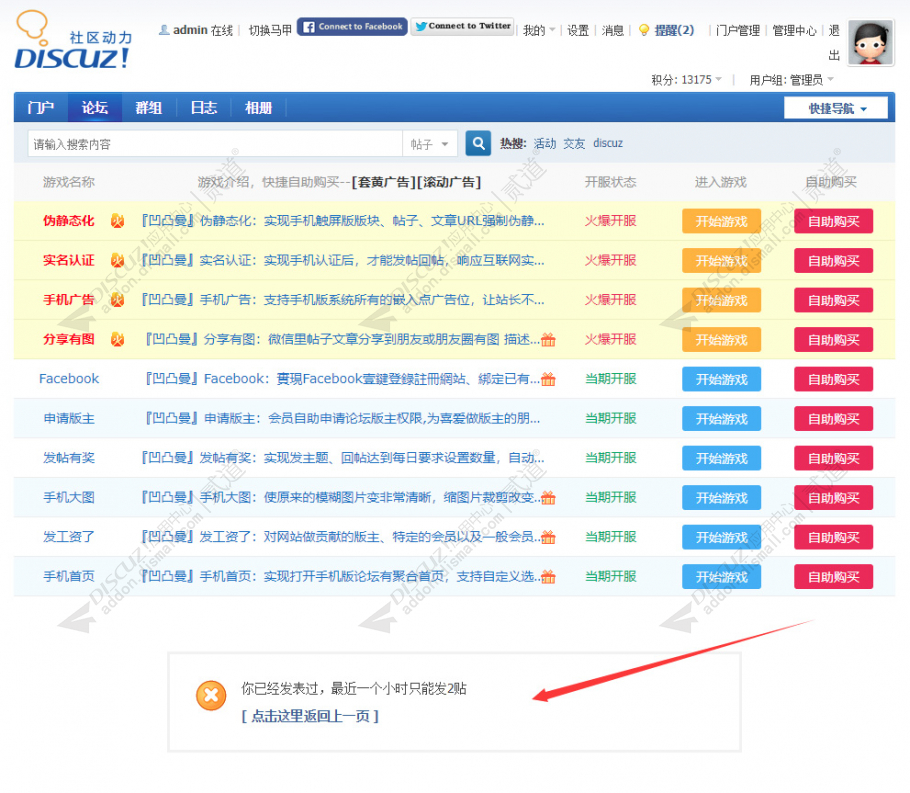Screen dimensions: 910x793
Task: Open the 帖子 search type dropdown
Action: click(430, 143)
